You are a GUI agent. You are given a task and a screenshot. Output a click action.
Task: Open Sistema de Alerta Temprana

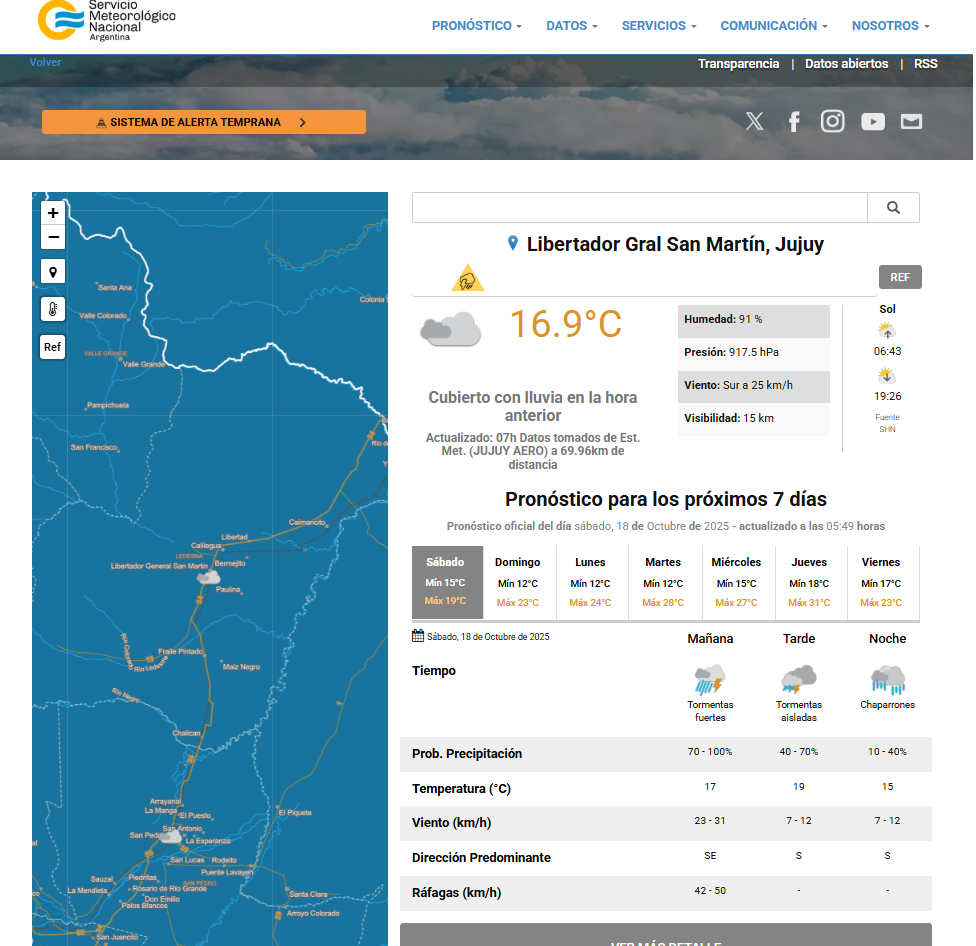coord(204,122)
